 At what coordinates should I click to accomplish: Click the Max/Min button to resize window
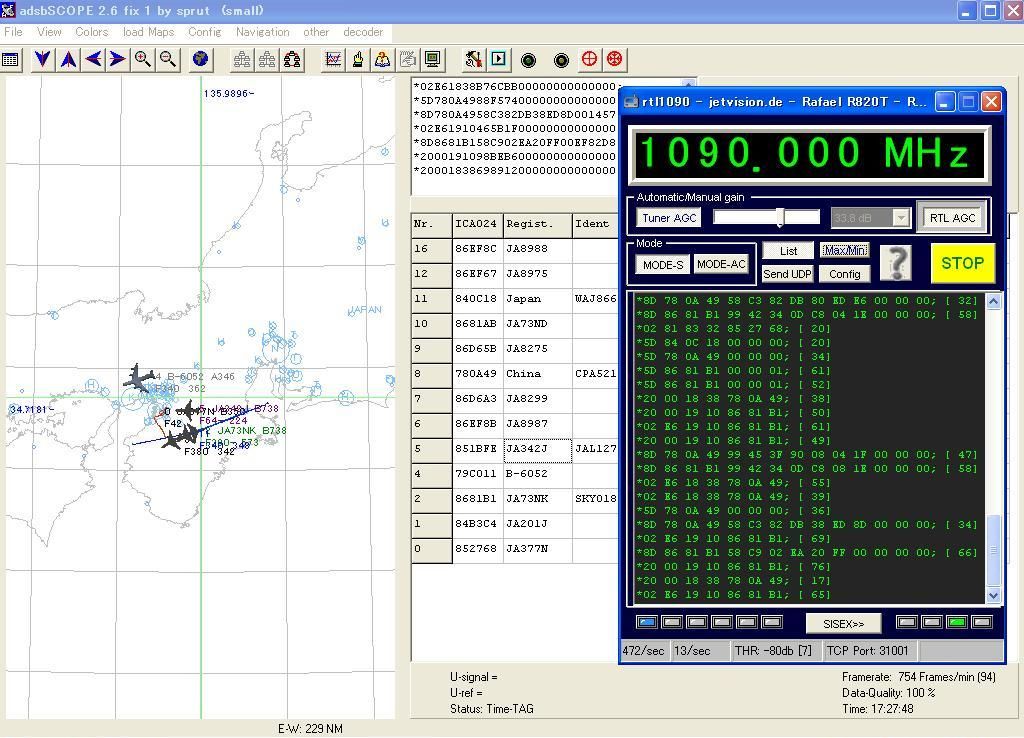click(x=844, y=250)
